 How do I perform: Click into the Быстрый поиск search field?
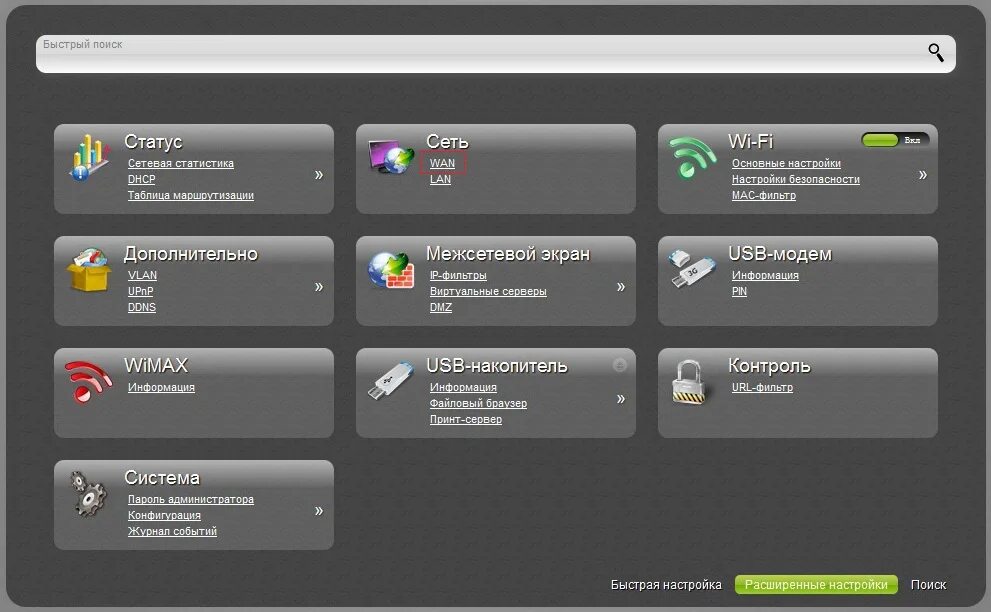[x=496, y=54]
